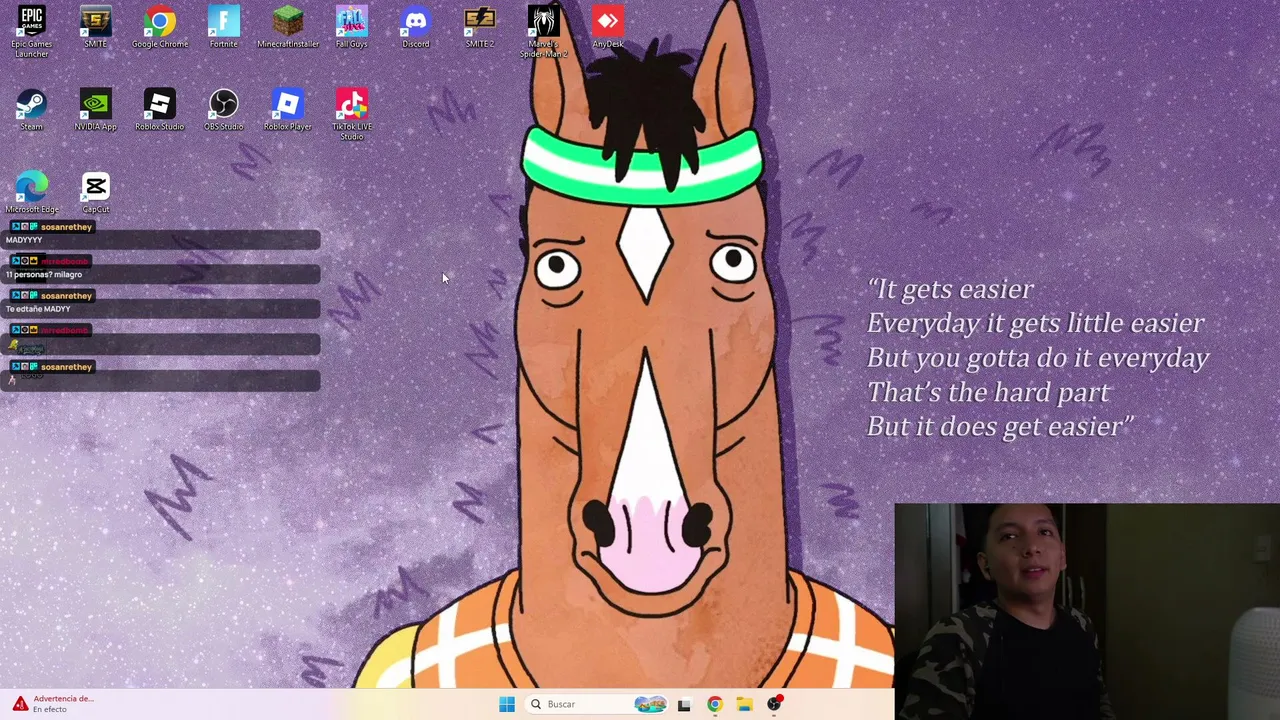
Task: Select the Roblox Studio desktop icon
Action: click(160, 110)
